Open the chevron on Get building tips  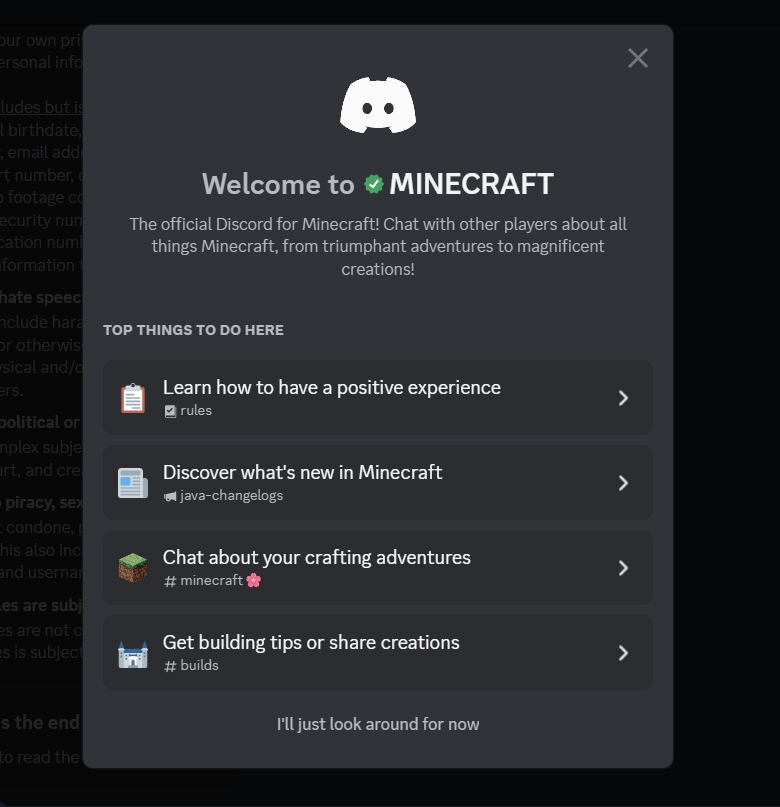pyautogui.click(x=623, y=653)
